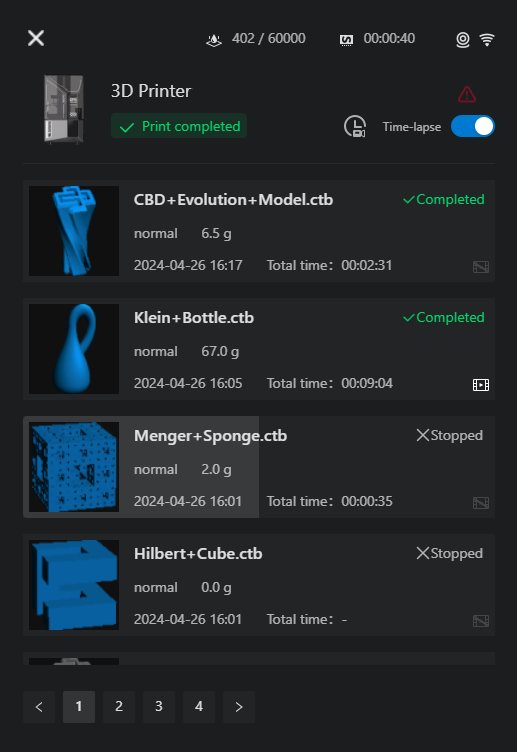Select history page 3
This screenshot has width=517, height=752.
tap(159, 706)
